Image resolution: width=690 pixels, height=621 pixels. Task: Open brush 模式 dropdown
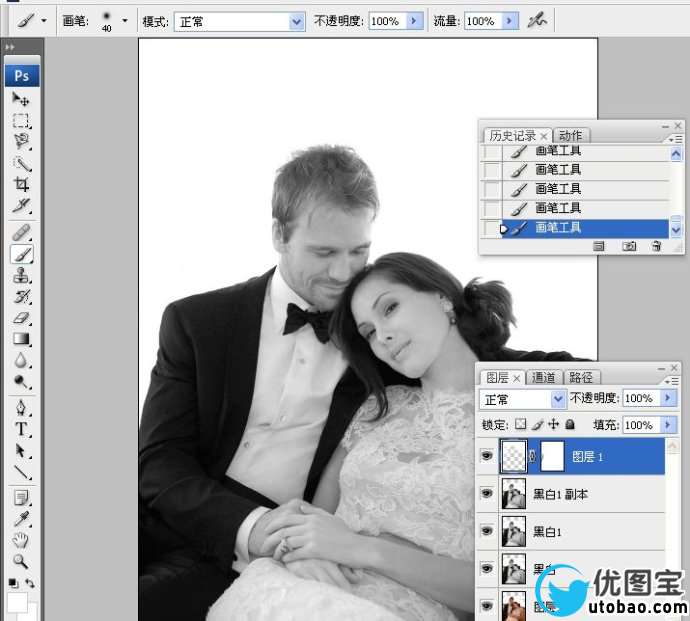[x=297, y=21]
